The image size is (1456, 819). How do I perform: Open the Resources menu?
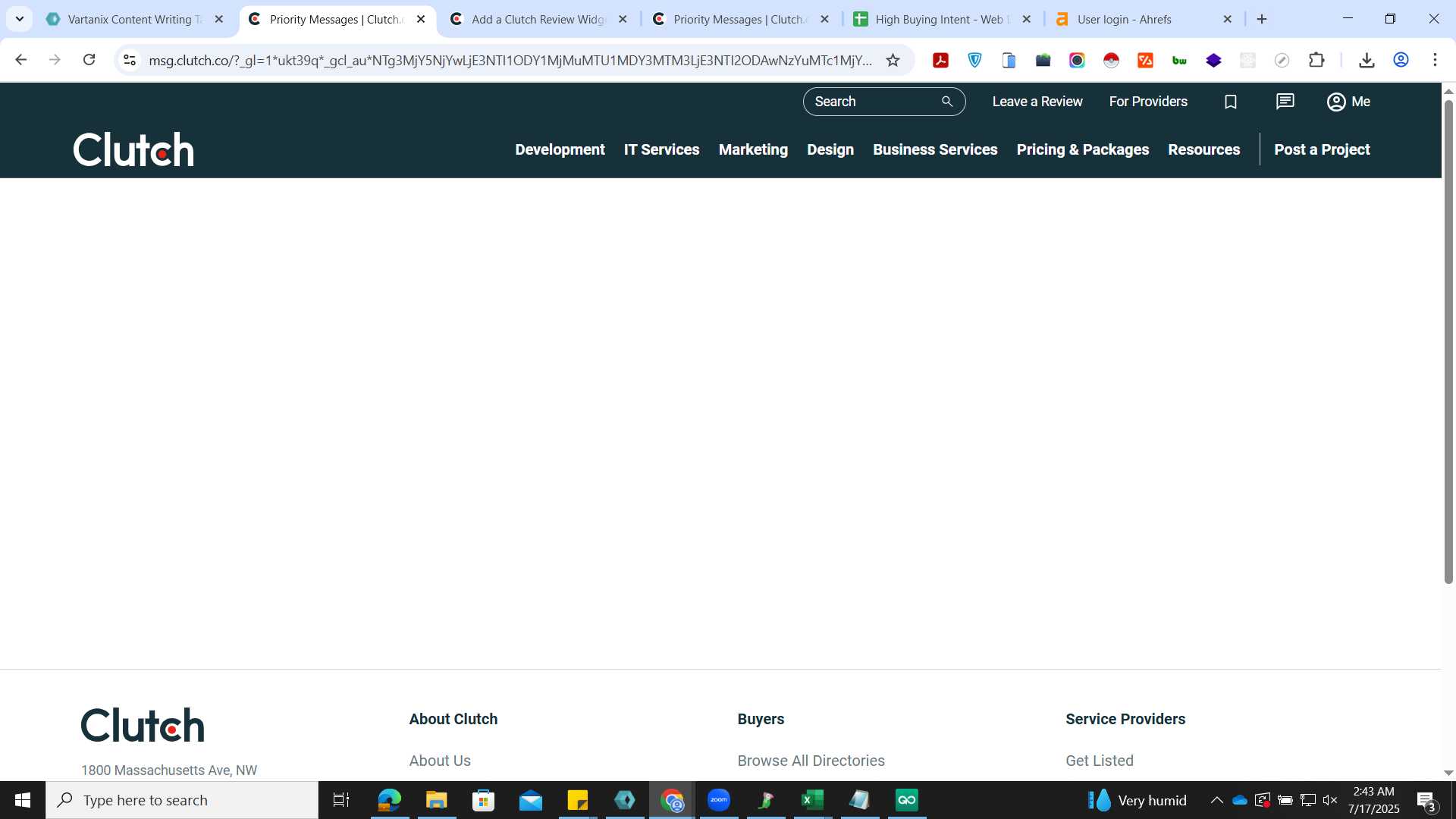click(1203, 149)
